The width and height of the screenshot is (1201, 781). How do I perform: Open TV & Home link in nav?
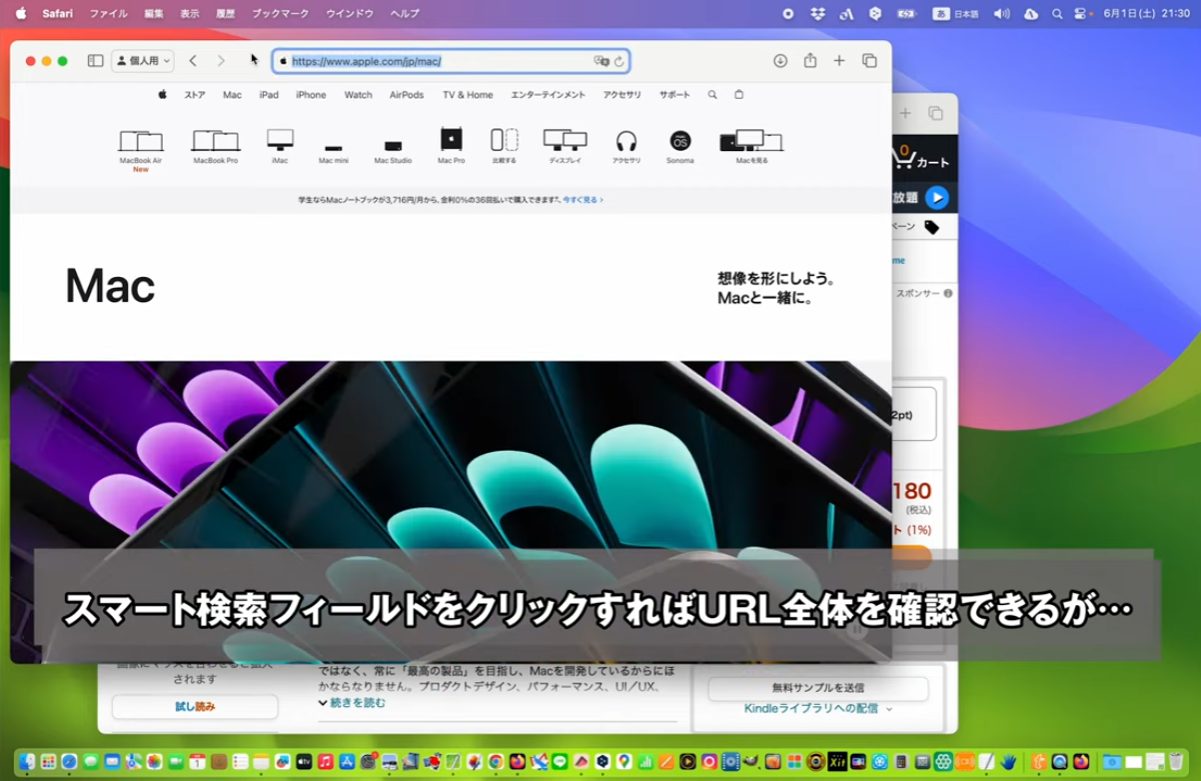[468, 95]
